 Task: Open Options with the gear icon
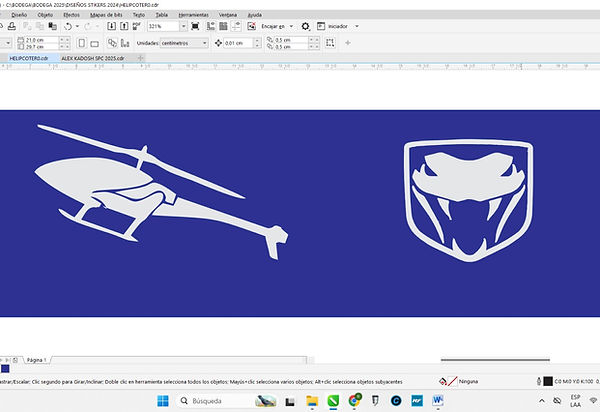pyautogui.click(x=305, y=26)
